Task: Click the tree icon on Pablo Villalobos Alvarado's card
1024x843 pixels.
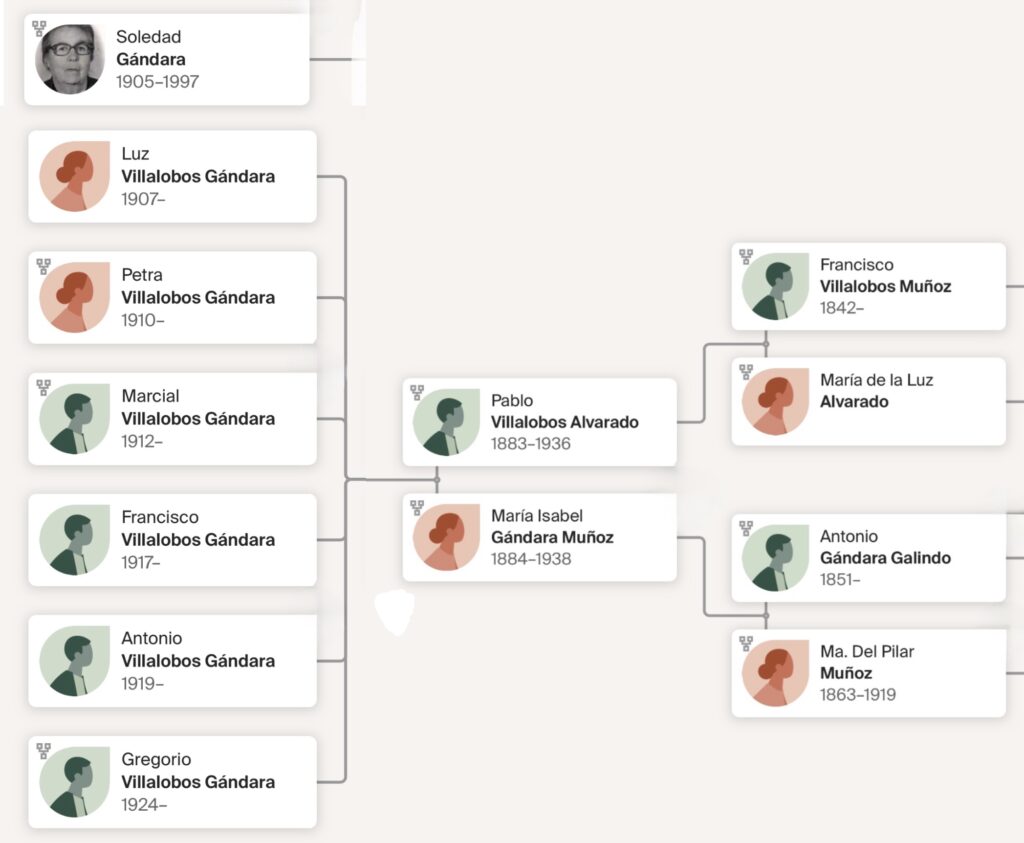Action: click(417, 392)
